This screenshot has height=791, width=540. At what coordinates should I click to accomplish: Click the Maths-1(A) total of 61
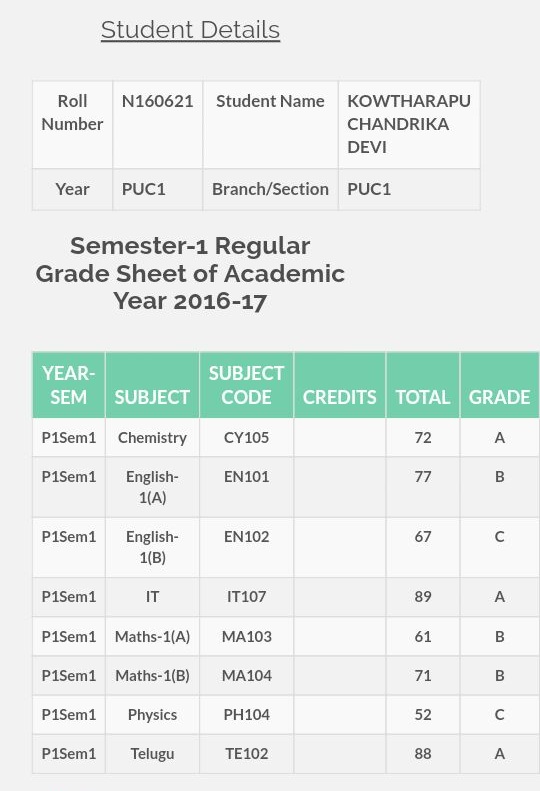(423, 637)
